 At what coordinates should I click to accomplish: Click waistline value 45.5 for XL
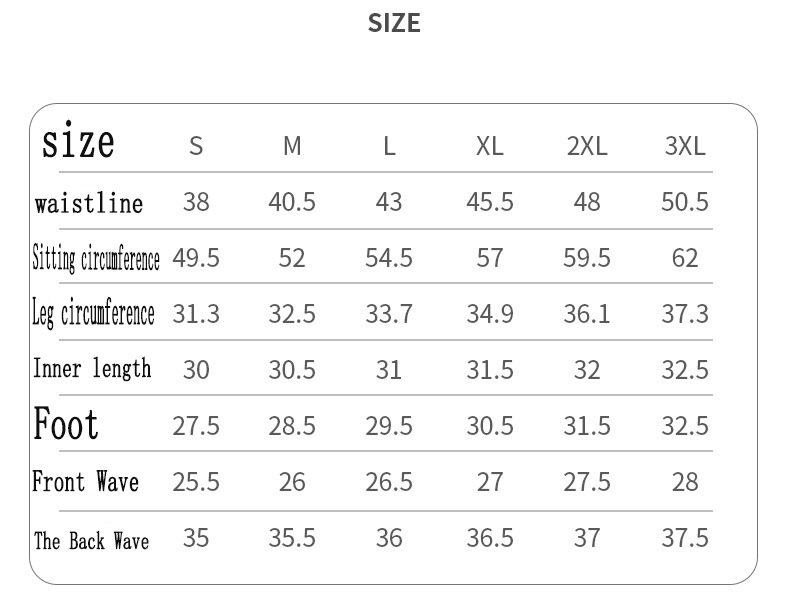coord(490,202)
